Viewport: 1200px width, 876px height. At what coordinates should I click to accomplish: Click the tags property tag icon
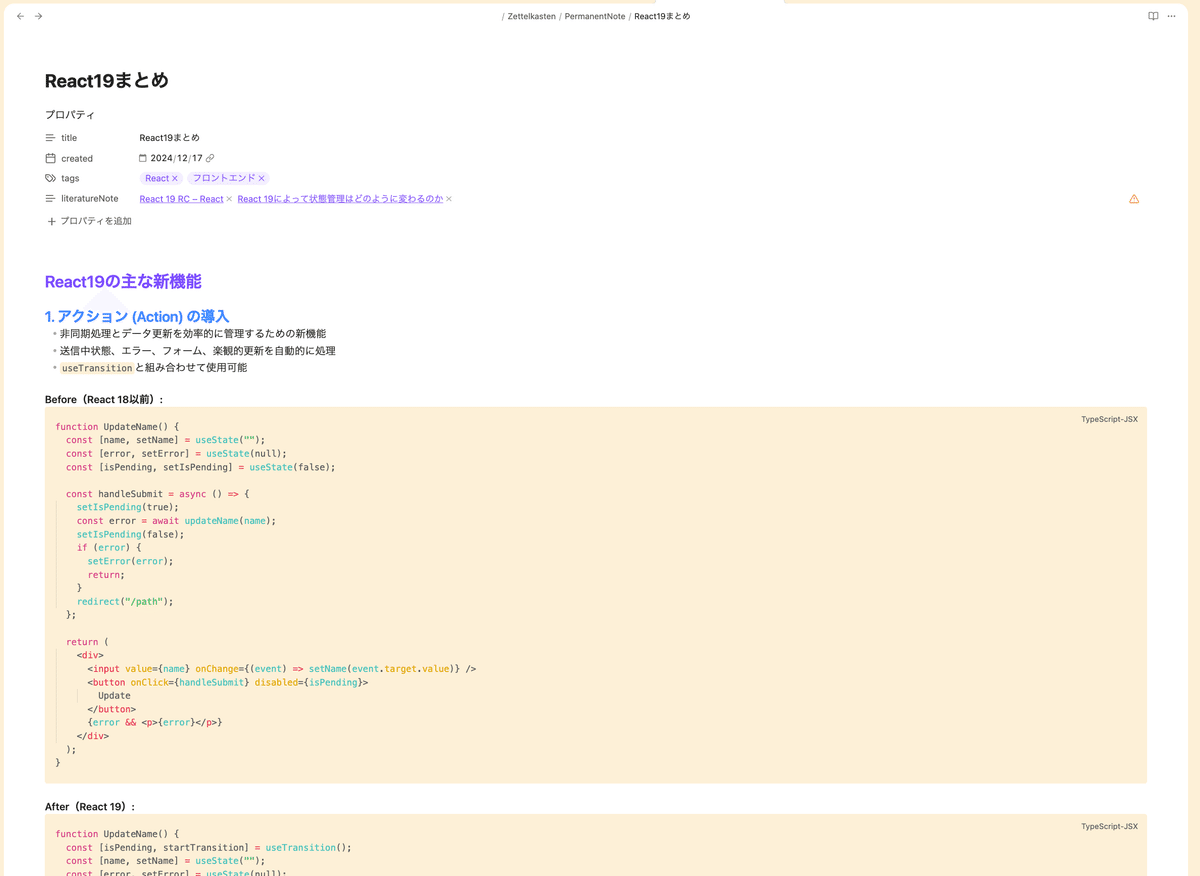point(50,178)
